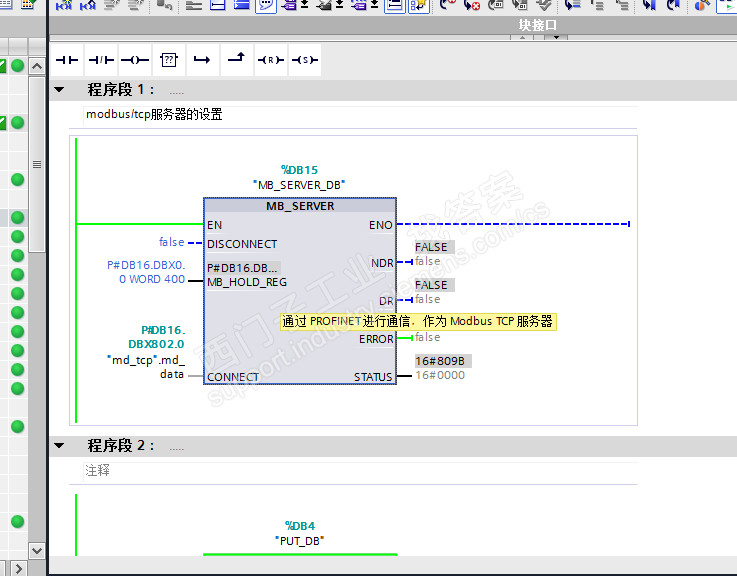Click the up arrow under 块接口
This screenshot has width=737, height=576.
coord(523,37)
